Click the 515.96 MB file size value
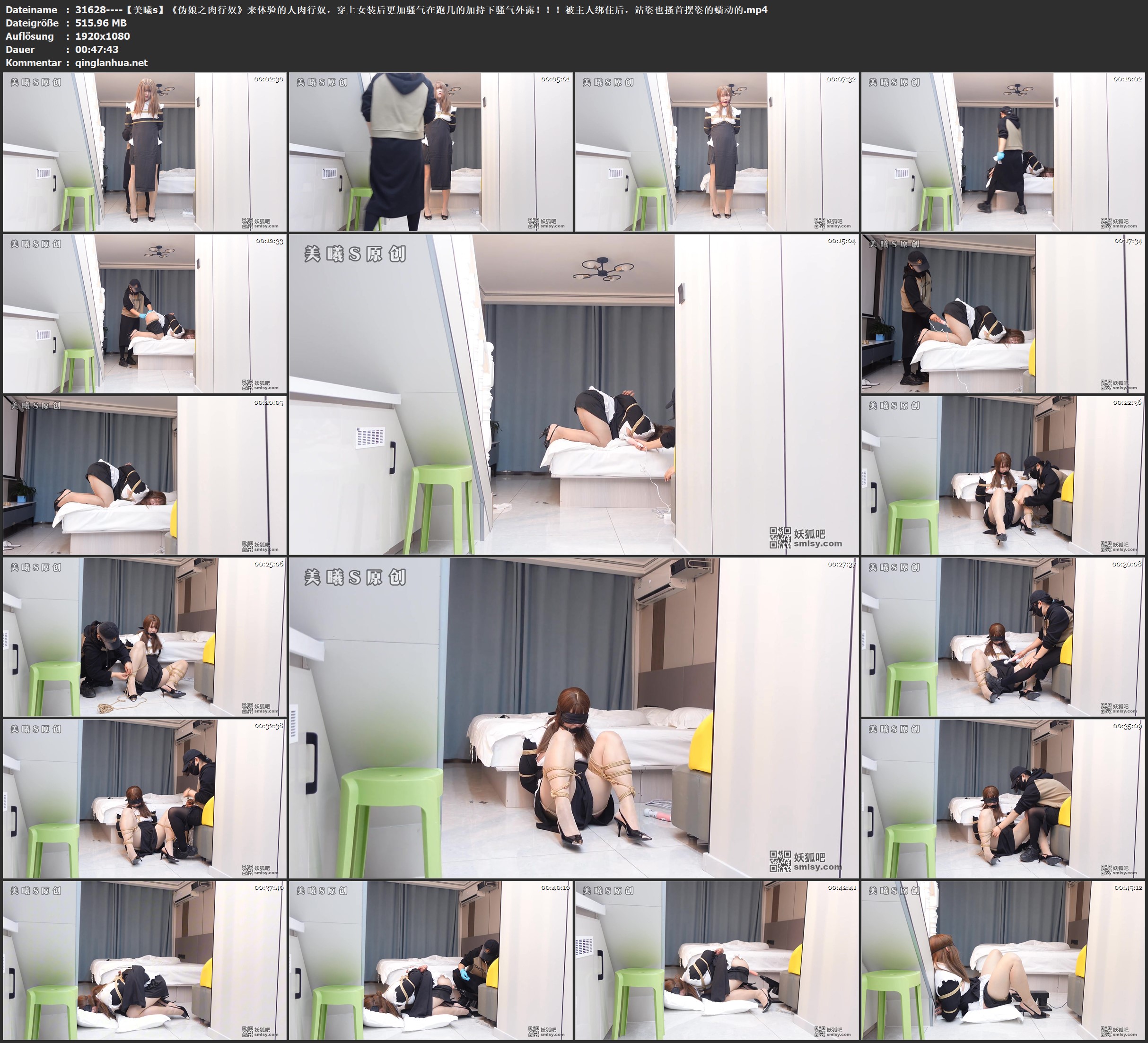The height and width of the screenshot is (1043, 1148). click(x=101, y=23)
